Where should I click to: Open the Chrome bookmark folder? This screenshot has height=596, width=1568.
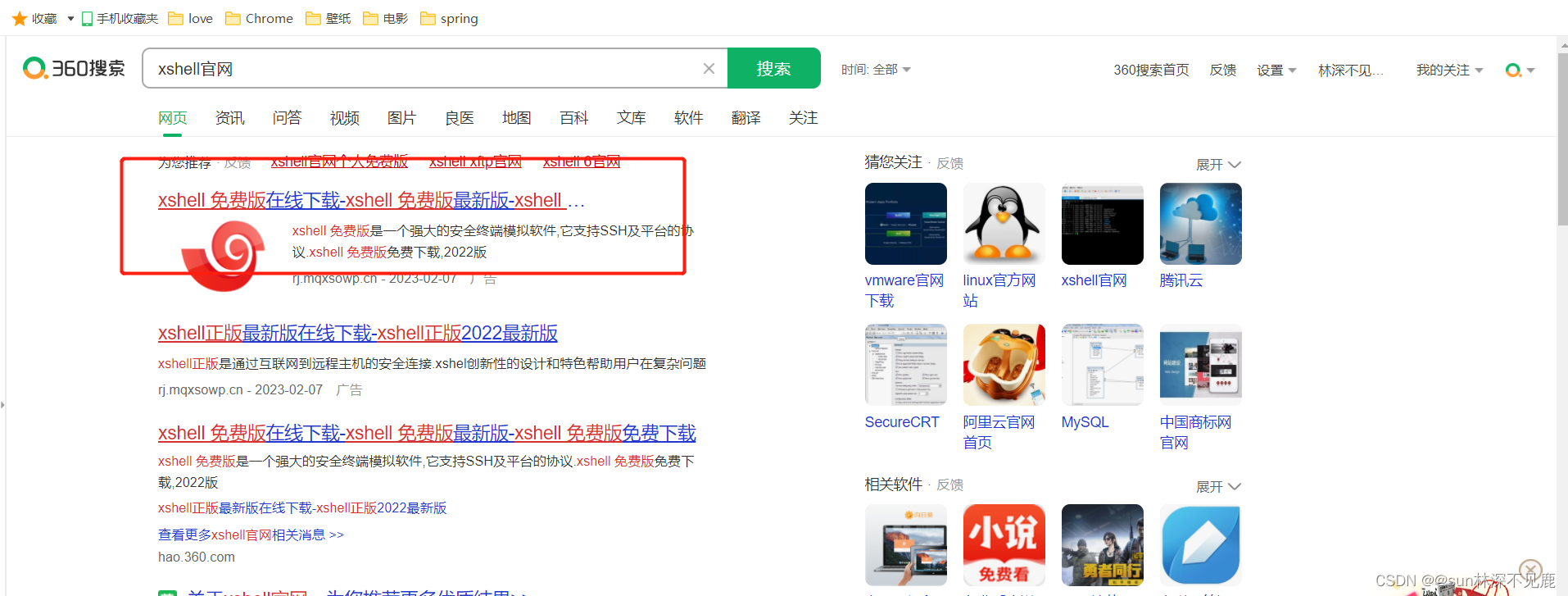[x=259, y=18]
